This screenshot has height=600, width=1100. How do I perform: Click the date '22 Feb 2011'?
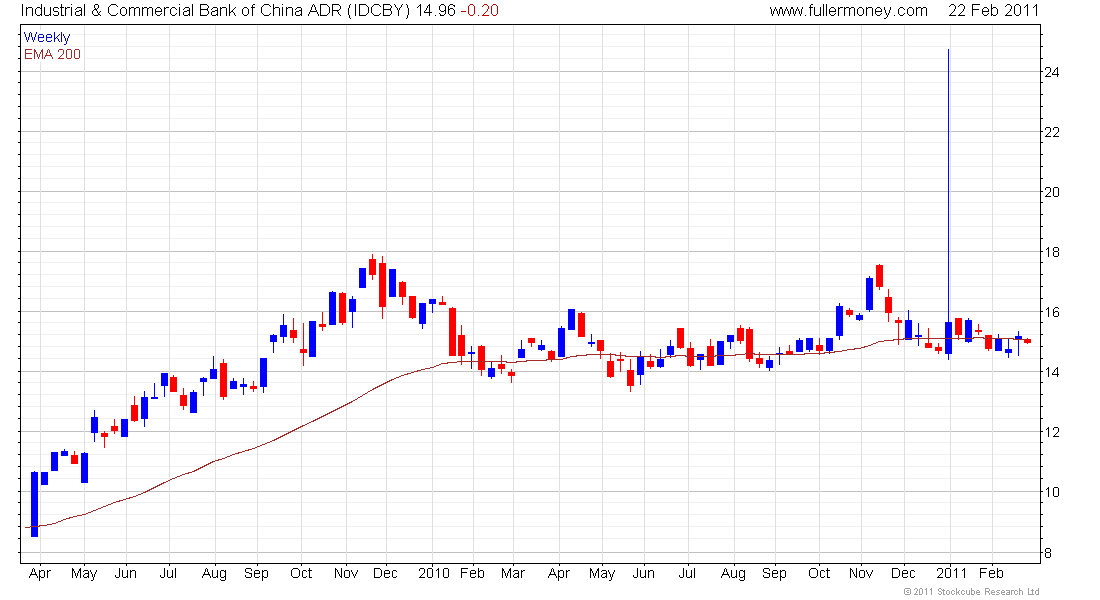tap(993, 11)
